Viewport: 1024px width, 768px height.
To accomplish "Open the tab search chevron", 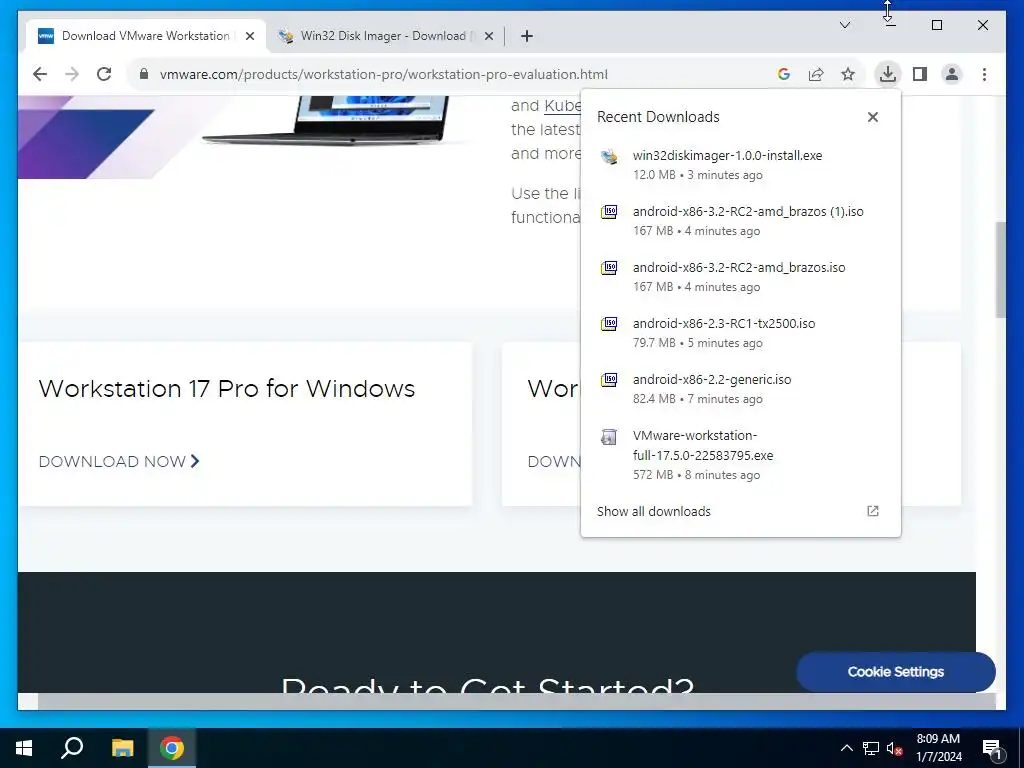I will (844, 25).
